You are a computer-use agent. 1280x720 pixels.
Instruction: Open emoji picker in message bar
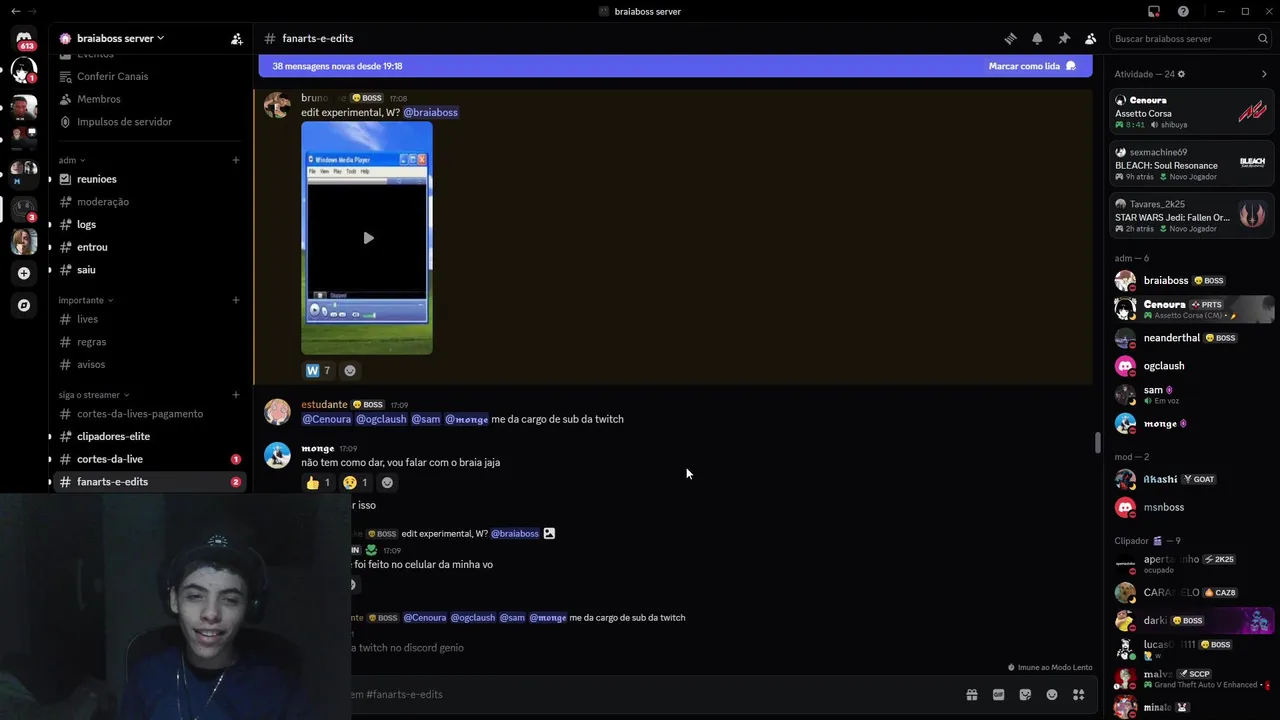1052,694
